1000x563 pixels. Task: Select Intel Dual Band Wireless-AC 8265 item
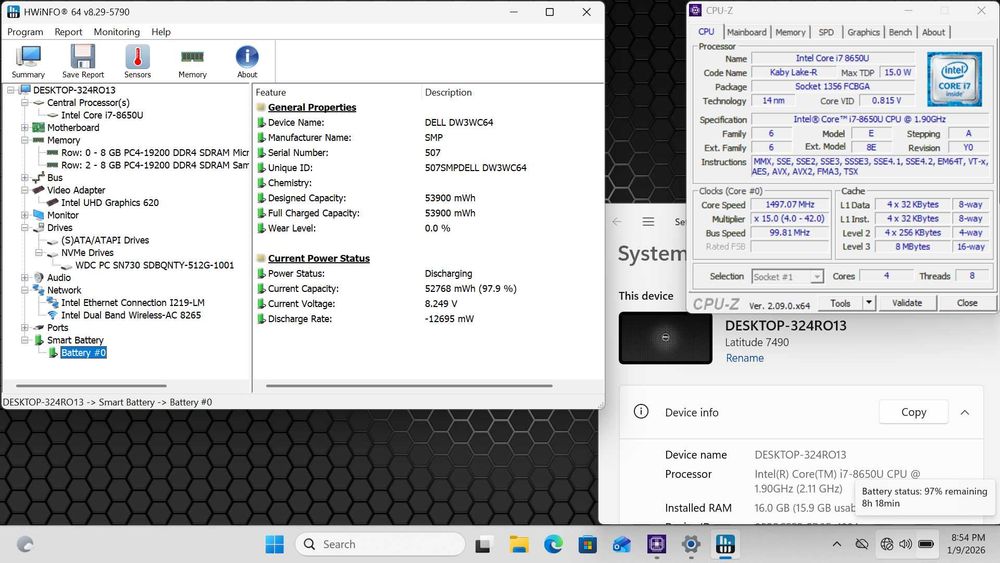click(131, 315)
